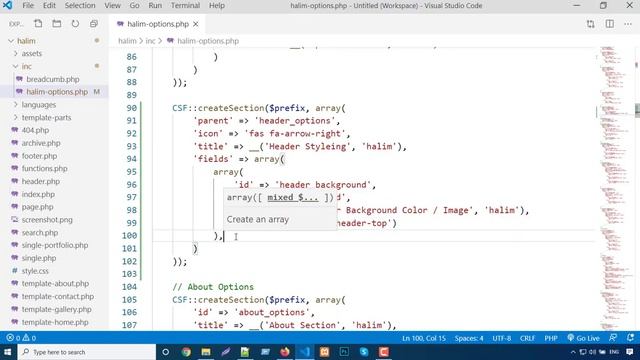Refresh the Explorer file tree
Viewport: 640px width, 360px height.
tap(75, 24)
